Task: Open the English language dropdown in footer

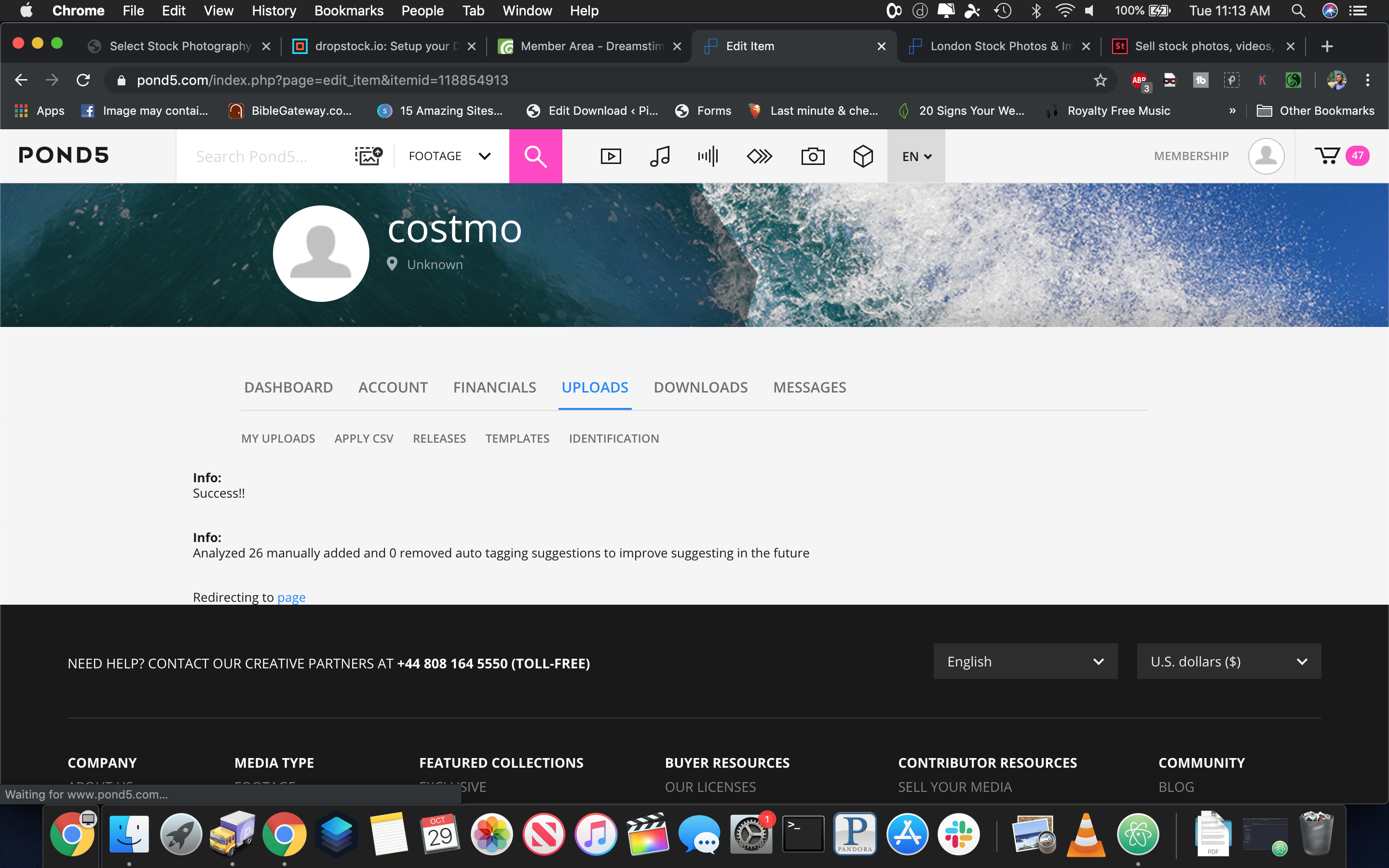Action: (1025, 661)
